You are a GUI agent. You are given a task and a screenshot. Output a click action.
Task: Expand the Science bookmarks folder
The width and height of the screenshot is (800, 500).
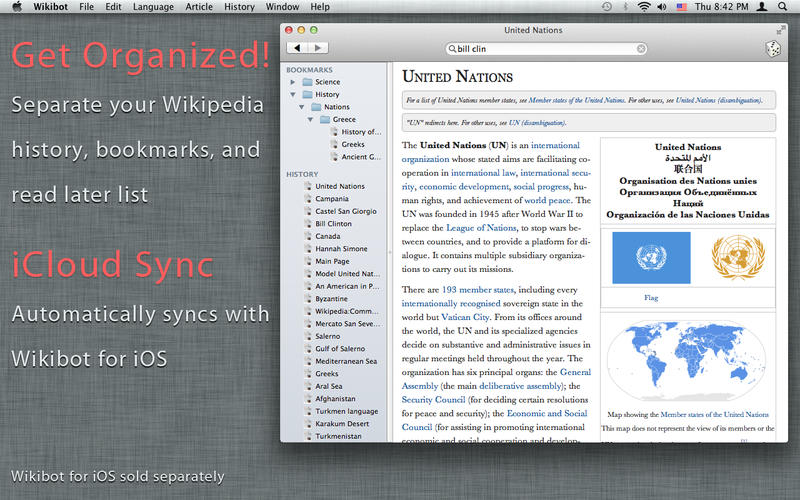coord(293,82)
